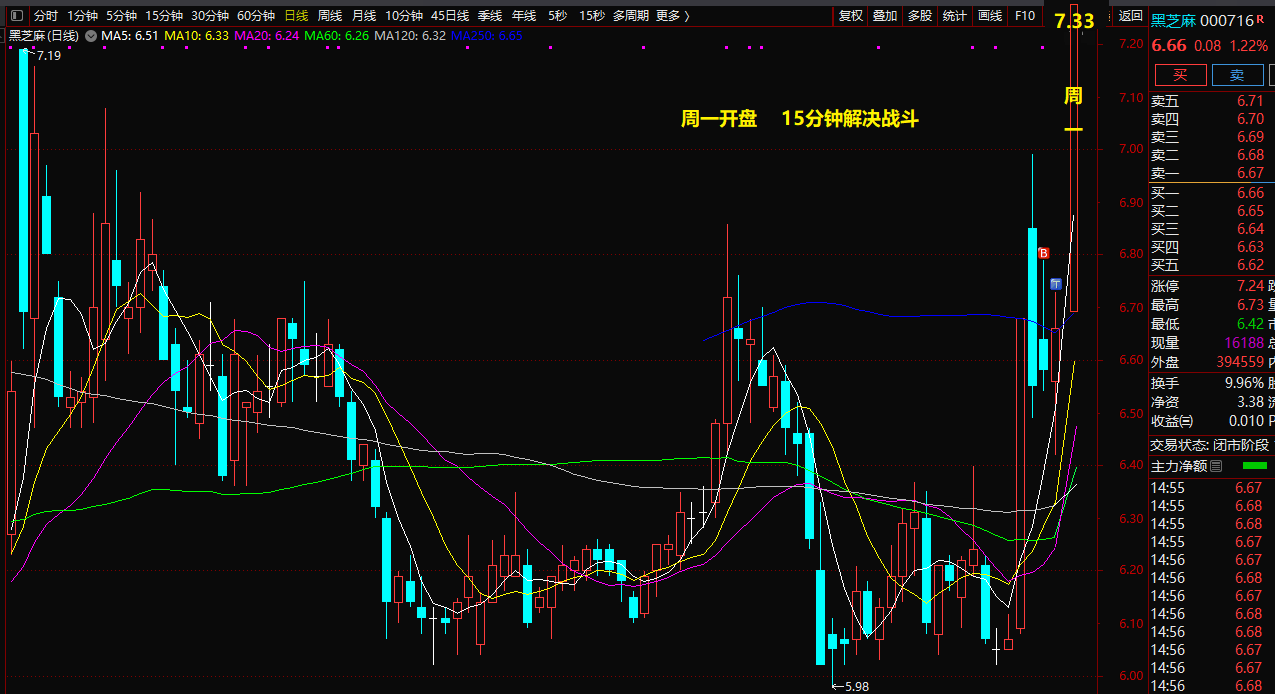
Task: Switch to 周线 weekly chart
Action: point(330,16)
